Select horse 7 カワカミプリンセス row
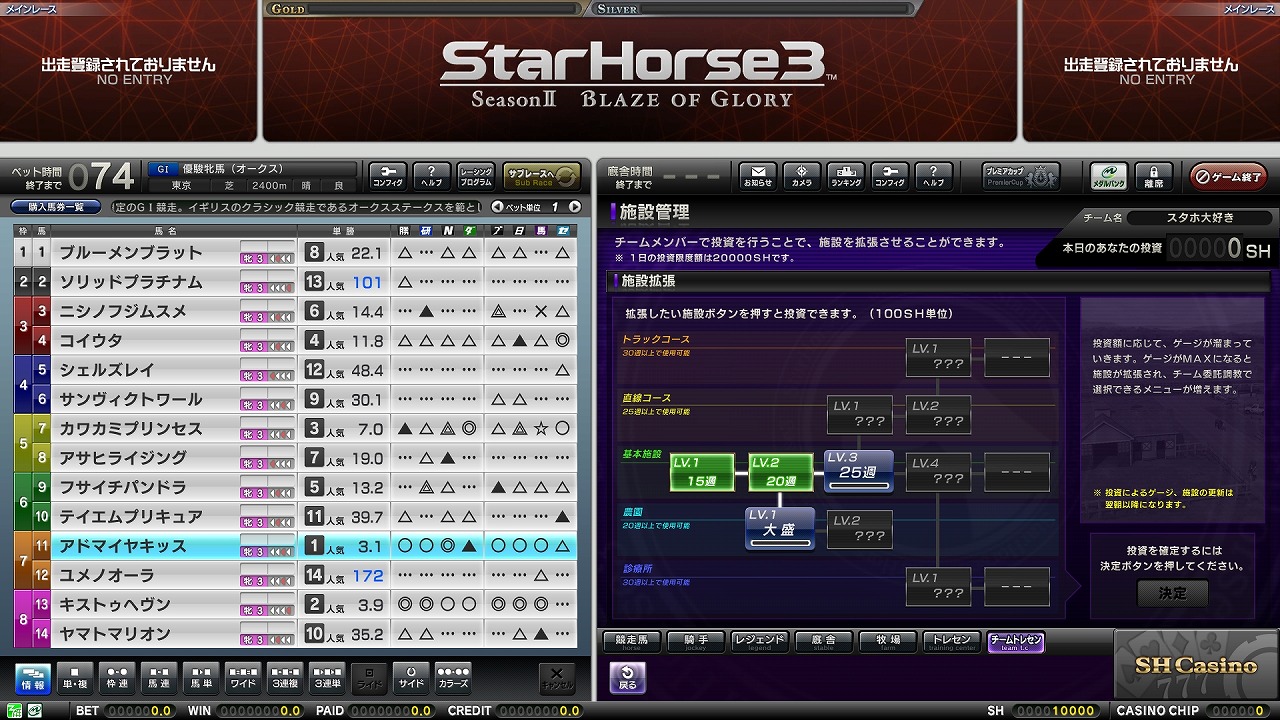This screenshot has height=720, width=1280. pyautogui.click(x=295, y=428)
